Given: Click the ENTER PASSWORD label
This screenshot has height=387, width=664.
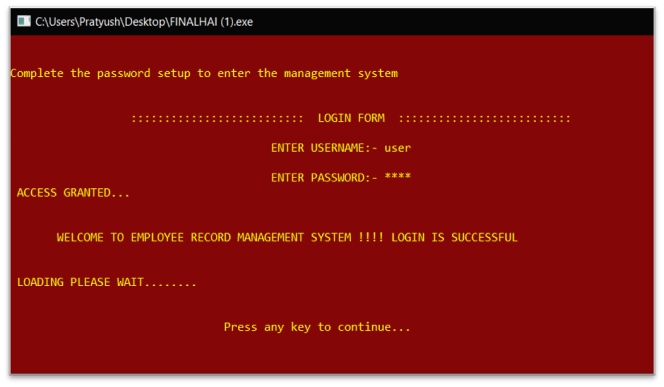Looking at the screenshot, I should pyautogui.click(x=324, y=177).
